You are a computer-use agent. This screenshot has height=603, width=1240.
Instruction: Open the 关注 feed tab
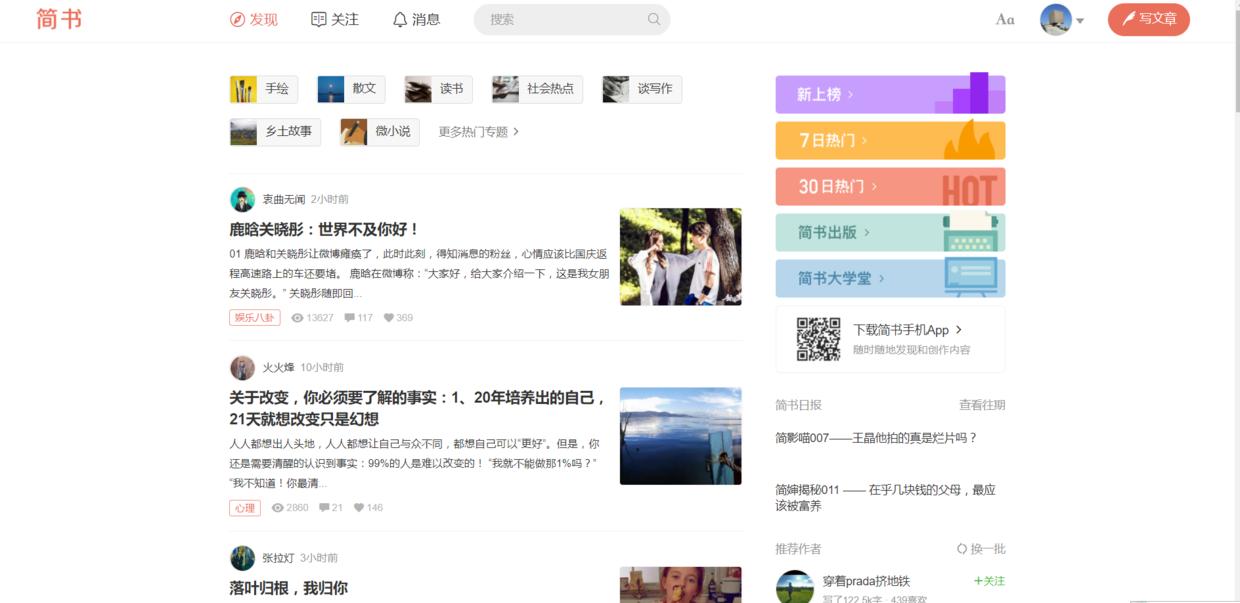(x=334, y=18)
